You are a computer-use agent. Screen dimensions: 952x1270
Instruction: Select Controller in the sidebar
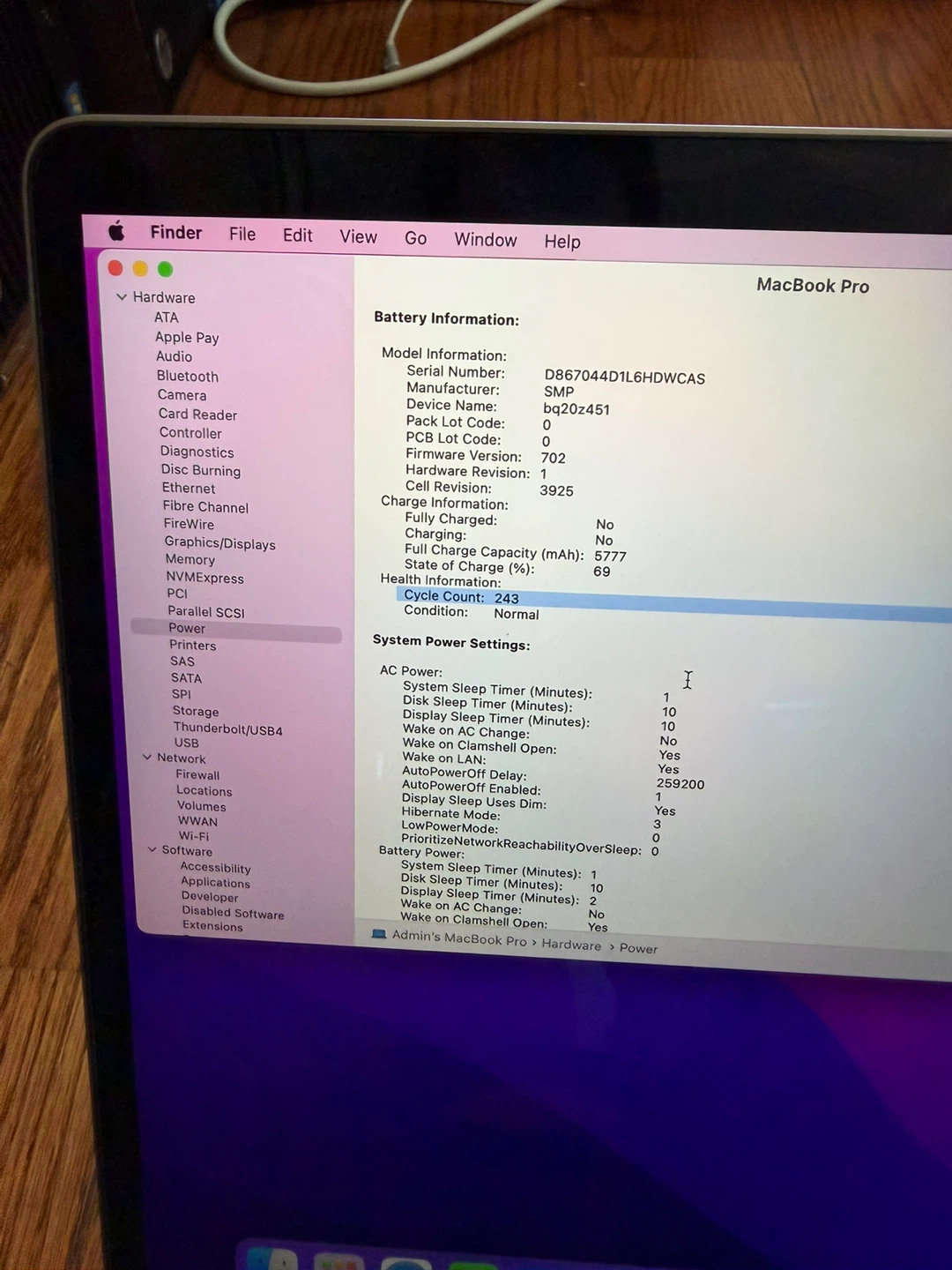191,433
